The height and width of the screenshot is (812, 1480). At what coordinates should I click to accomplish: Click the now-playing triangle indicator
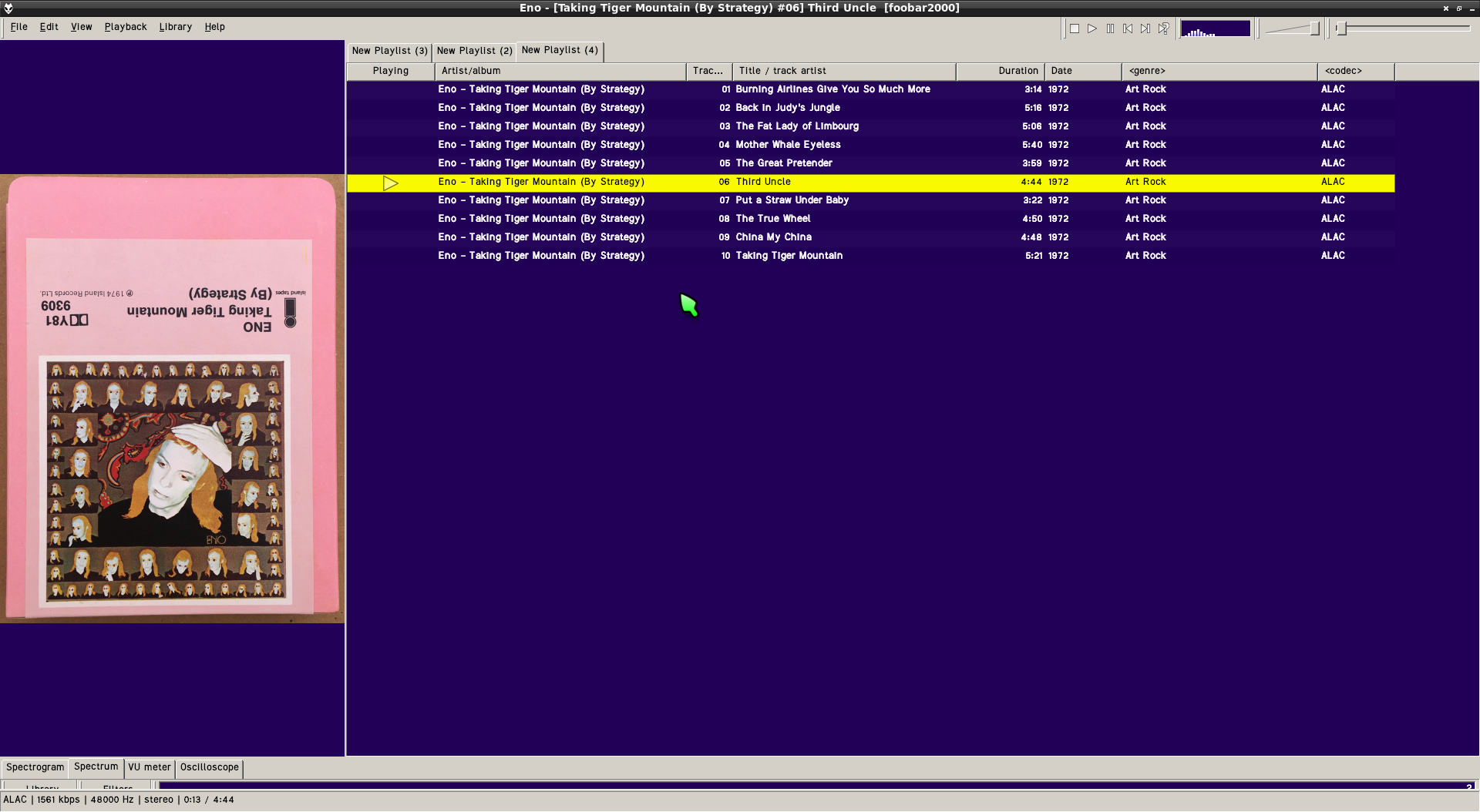click(x=390, y=183)
